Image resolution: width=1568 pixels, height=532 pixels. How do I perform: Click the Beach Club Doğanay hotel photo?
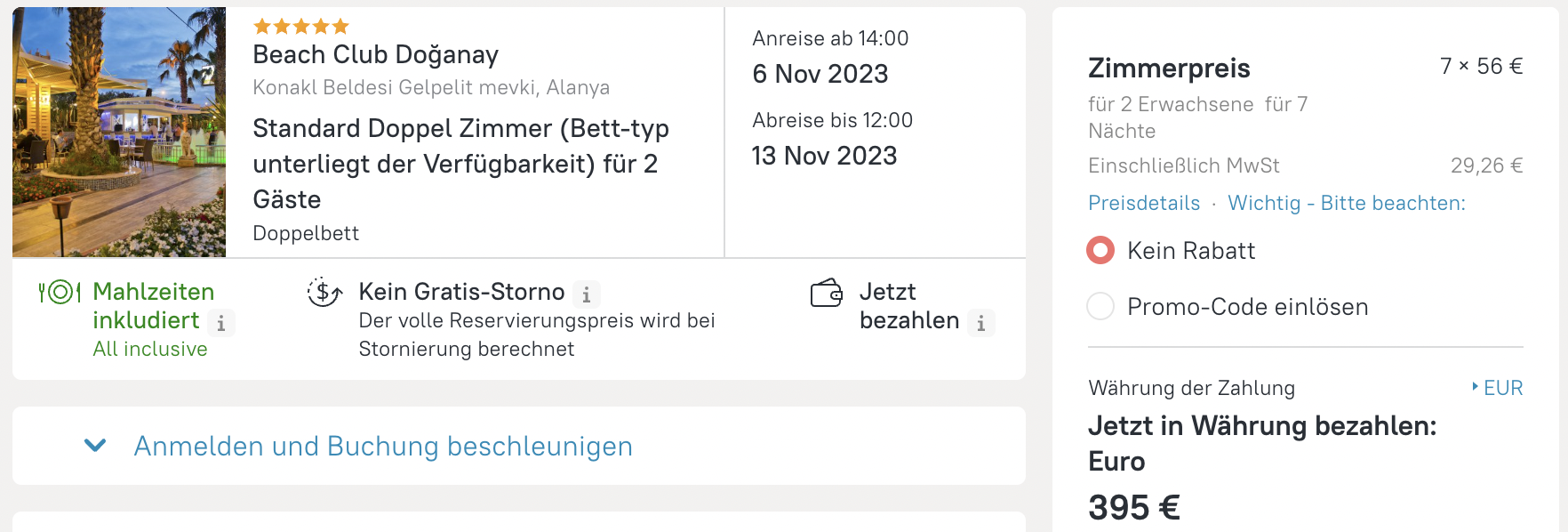click(119, 133)
